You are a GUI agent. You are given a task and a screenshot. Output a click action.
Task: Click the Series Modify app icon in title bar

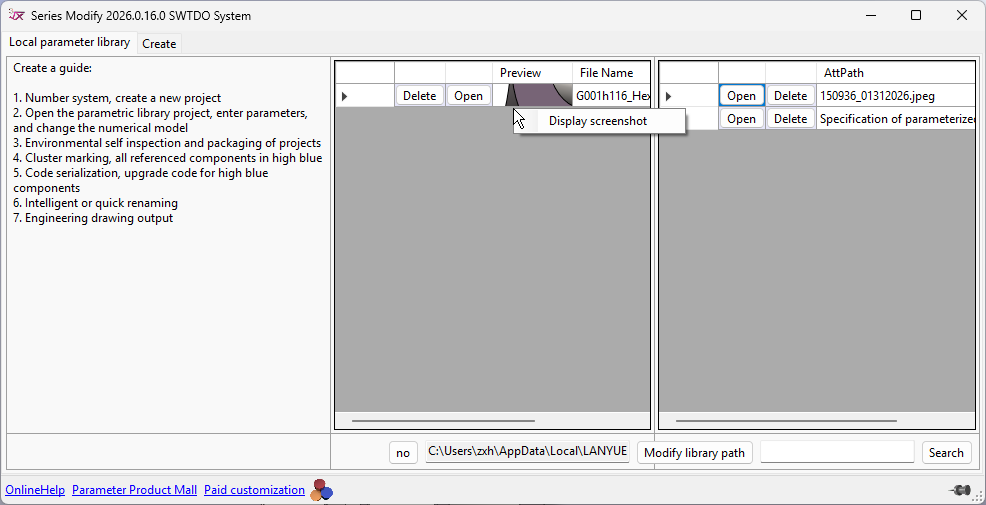16,15
